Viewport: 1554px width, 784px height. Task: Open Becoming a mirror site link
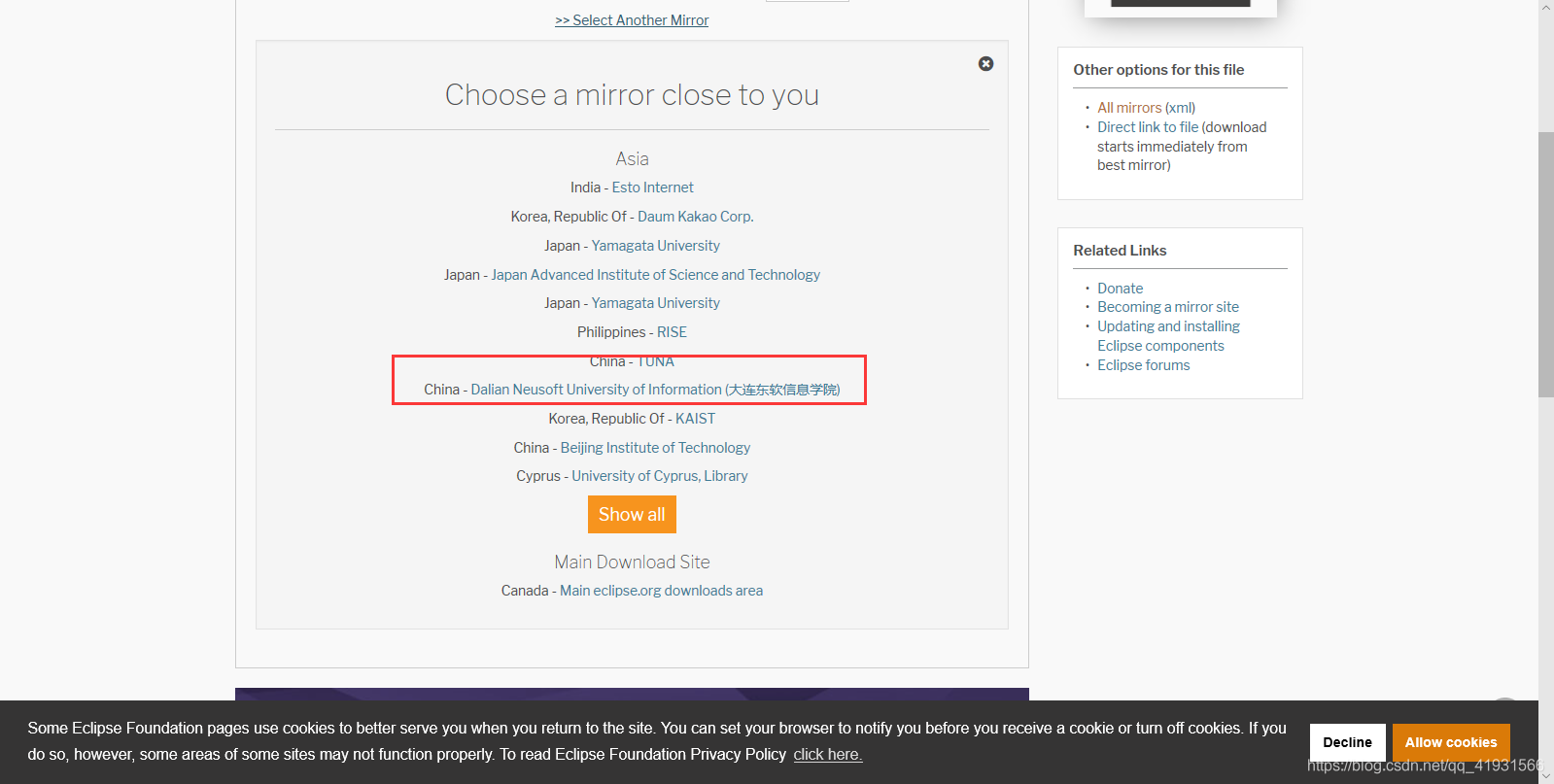pos(1168,307)
